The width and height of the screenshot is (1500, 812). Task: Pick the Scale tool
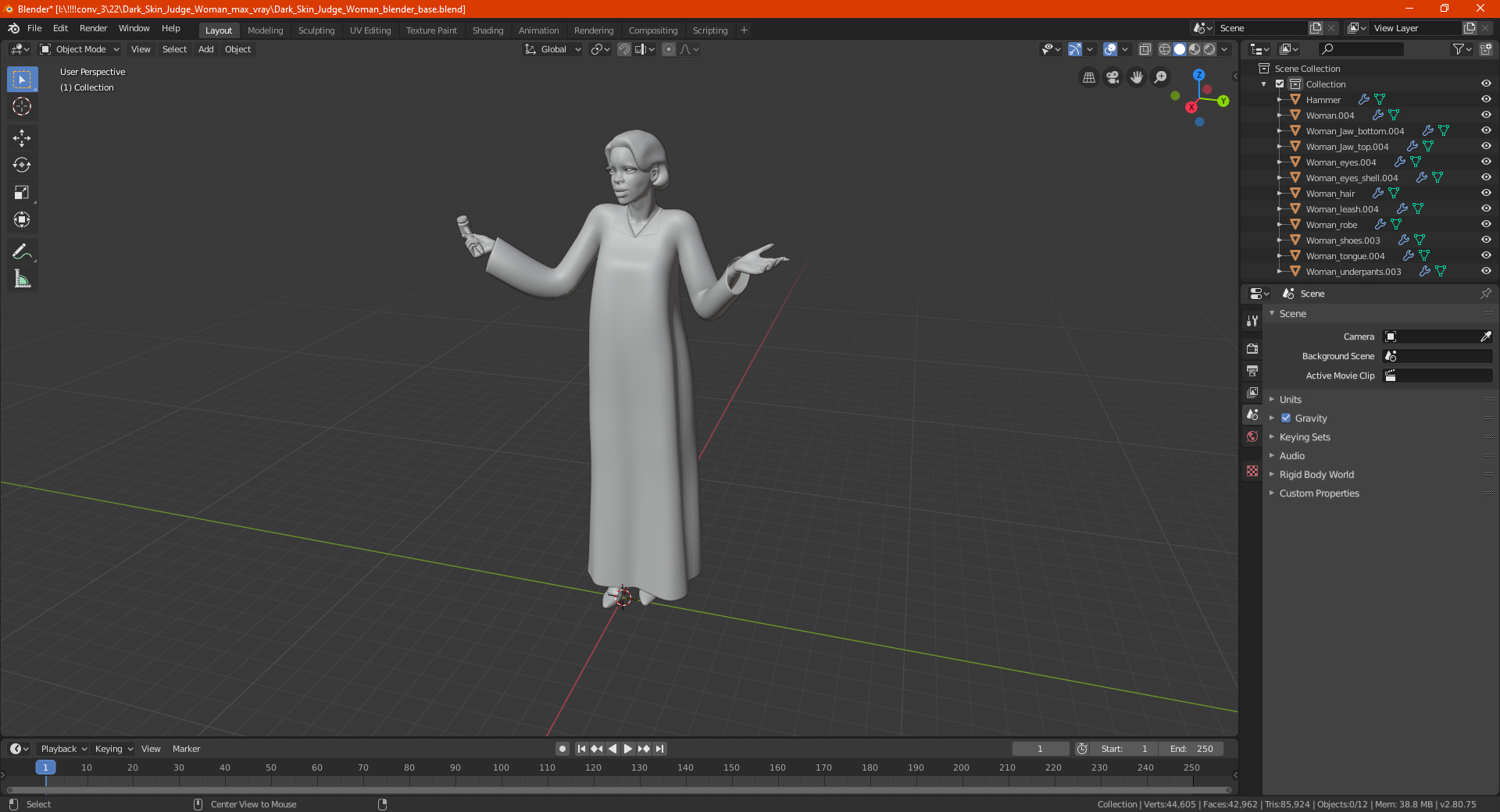tap(22, 193)
